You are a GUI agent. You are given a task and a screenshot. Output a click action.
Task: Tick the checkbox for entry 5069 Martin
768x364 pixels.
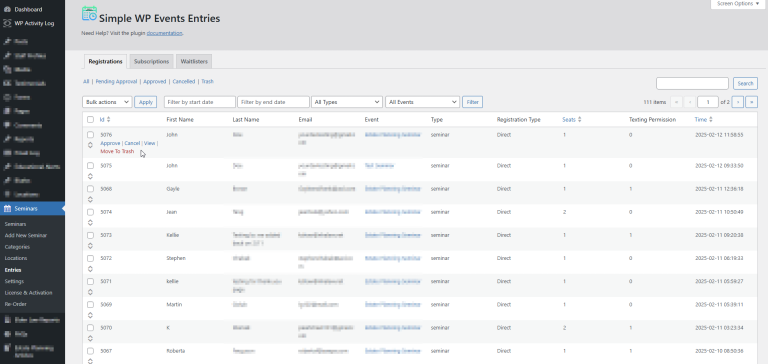(90, 305)
